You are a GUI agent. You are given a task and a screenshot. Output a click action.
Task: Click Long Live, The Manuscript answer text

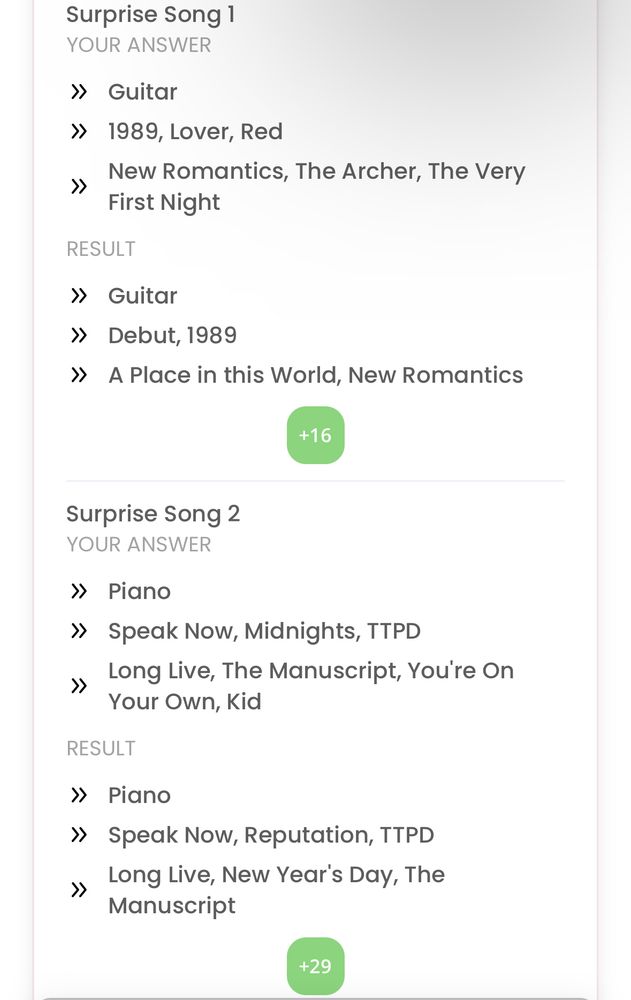click(x=311, y=686)
